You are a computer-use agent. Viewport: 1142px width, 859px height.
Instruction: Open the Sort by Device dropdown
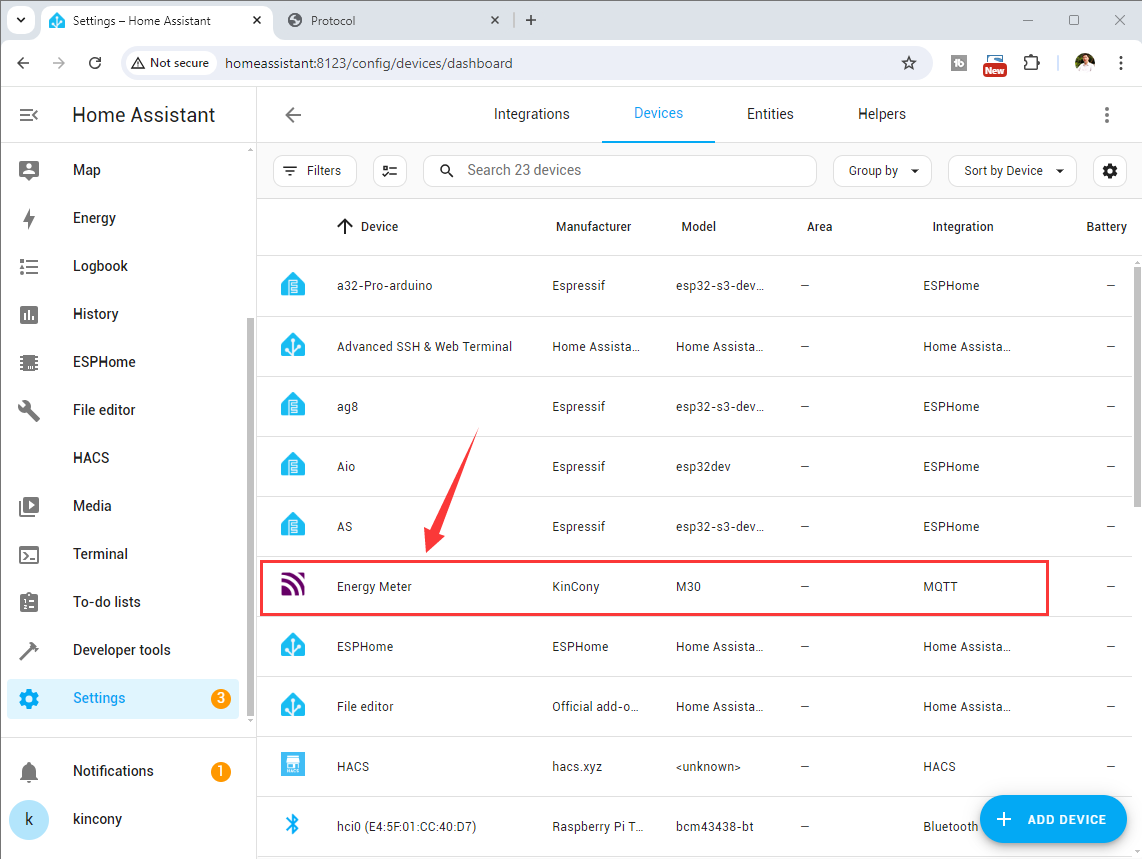[1012, 171]
